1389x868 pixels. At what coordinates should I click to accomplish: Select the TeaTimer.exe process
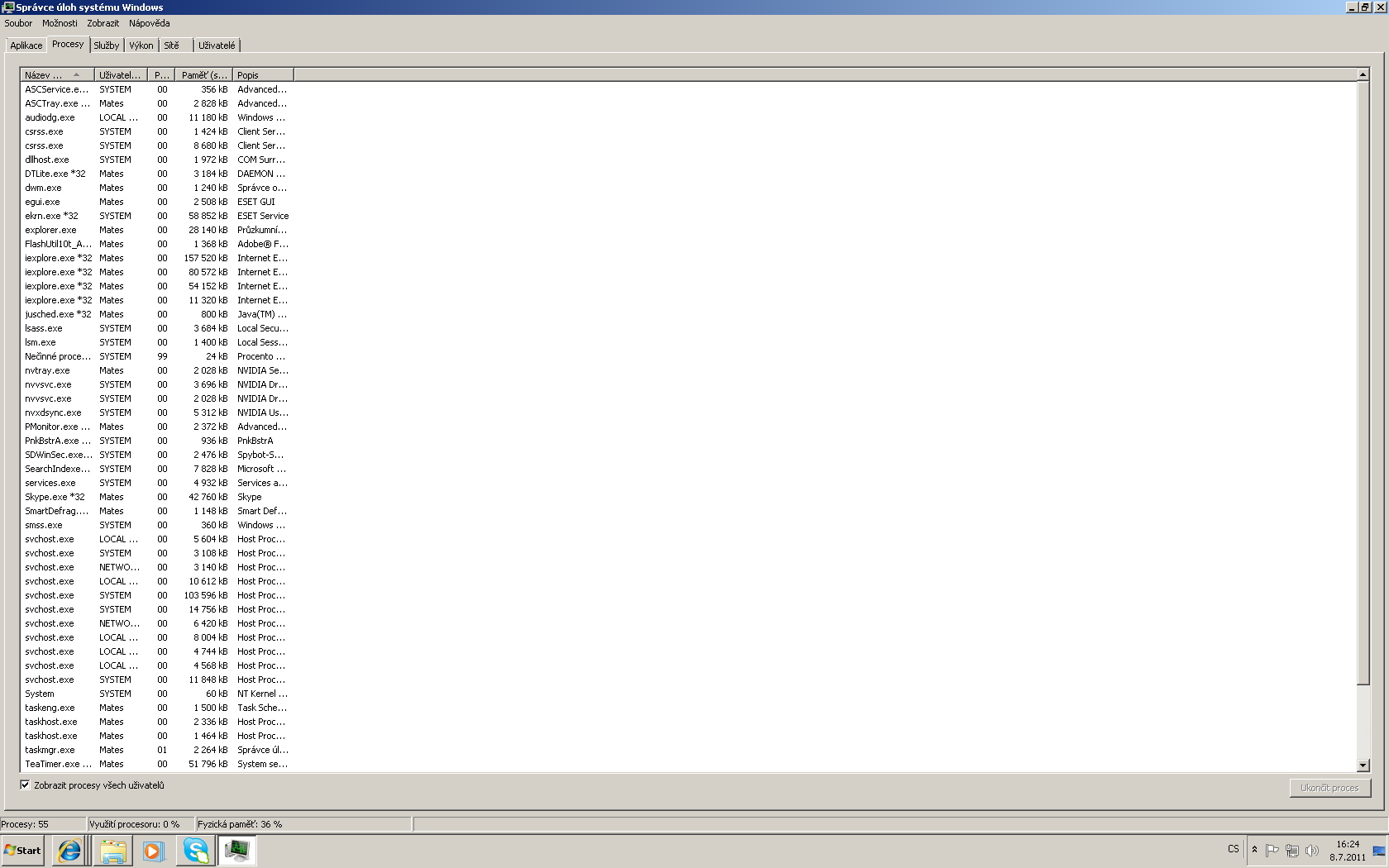tap(157, 764)
